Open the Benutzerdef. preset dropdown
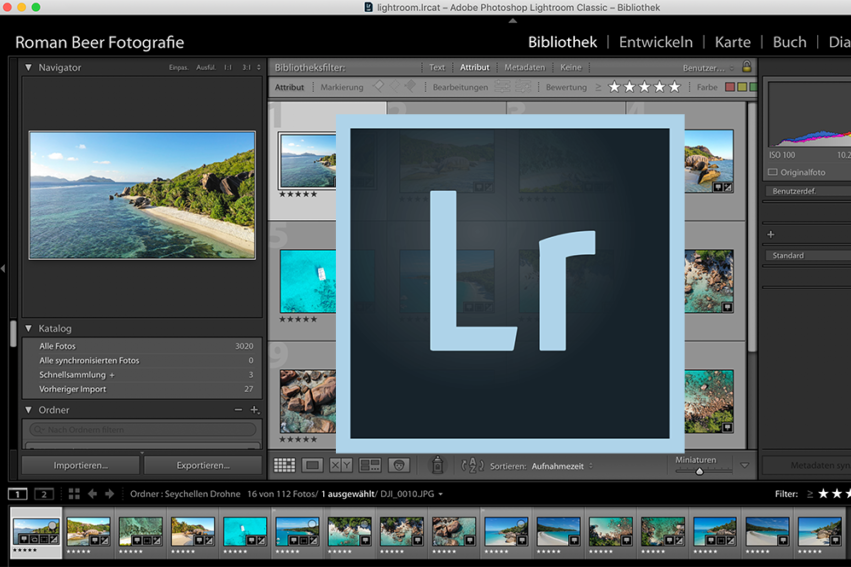The image size is (851, 567). coord(808,191)
